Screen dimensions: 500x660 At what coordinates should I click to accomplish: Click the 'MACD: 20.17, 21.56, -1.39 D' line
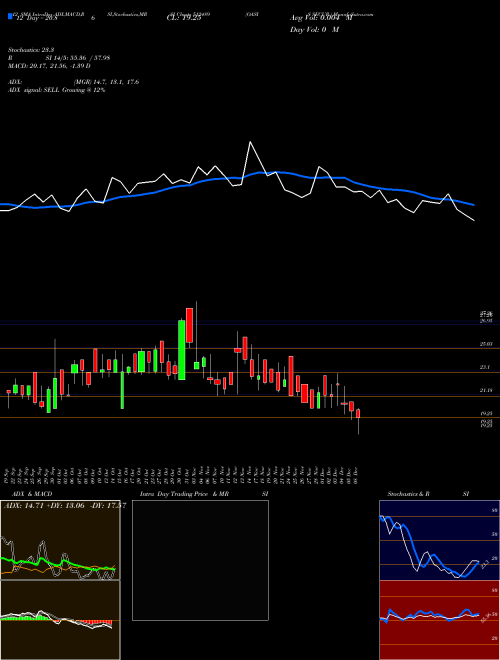pos(49,66)
